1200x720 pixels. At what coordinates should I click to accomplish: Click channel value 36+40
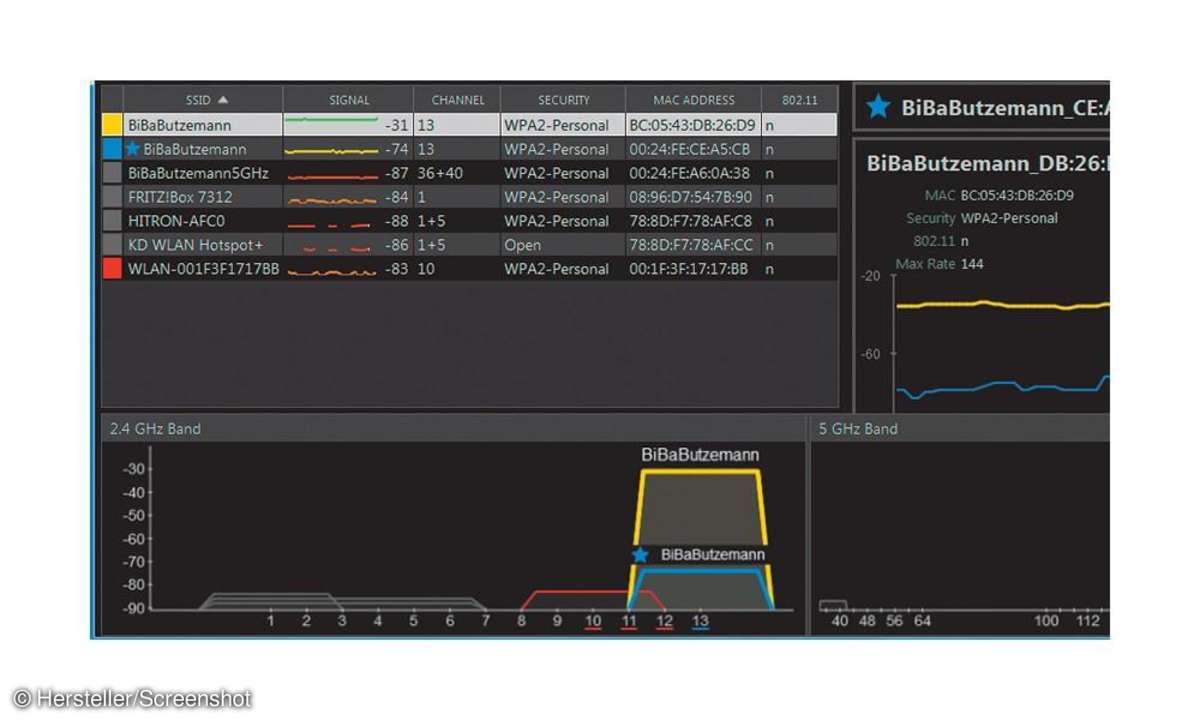click(x=441, y=173)
